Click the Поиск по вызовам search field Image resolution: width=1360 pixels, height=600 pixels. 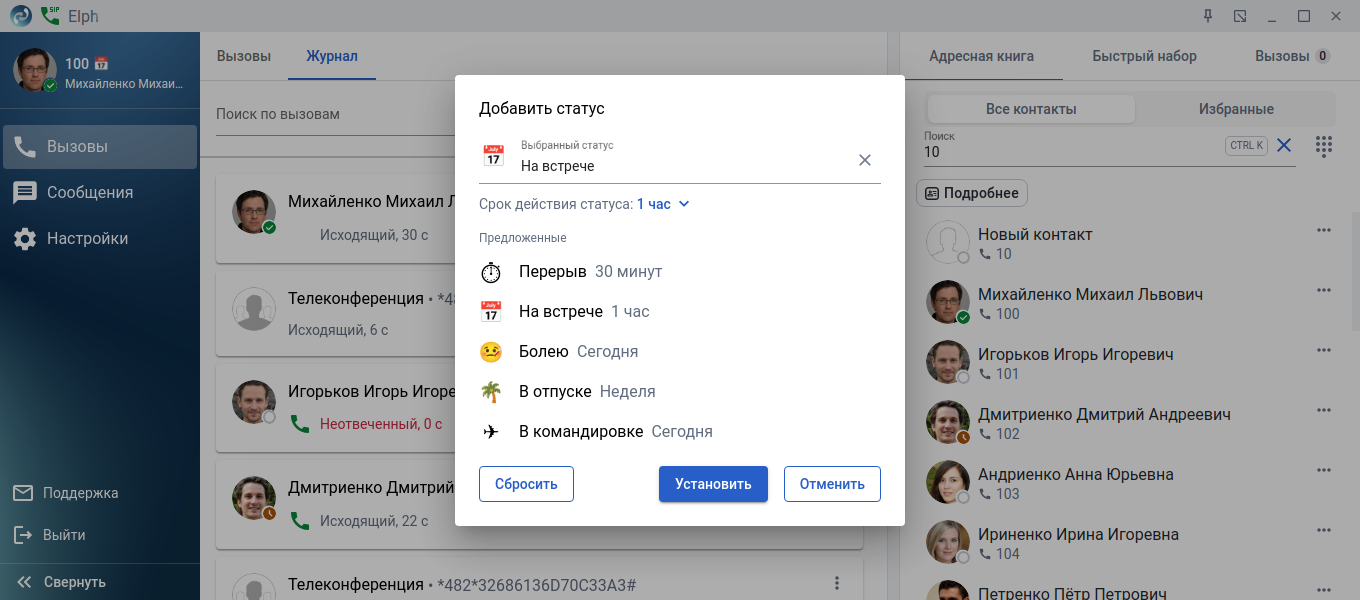point(335,114)
